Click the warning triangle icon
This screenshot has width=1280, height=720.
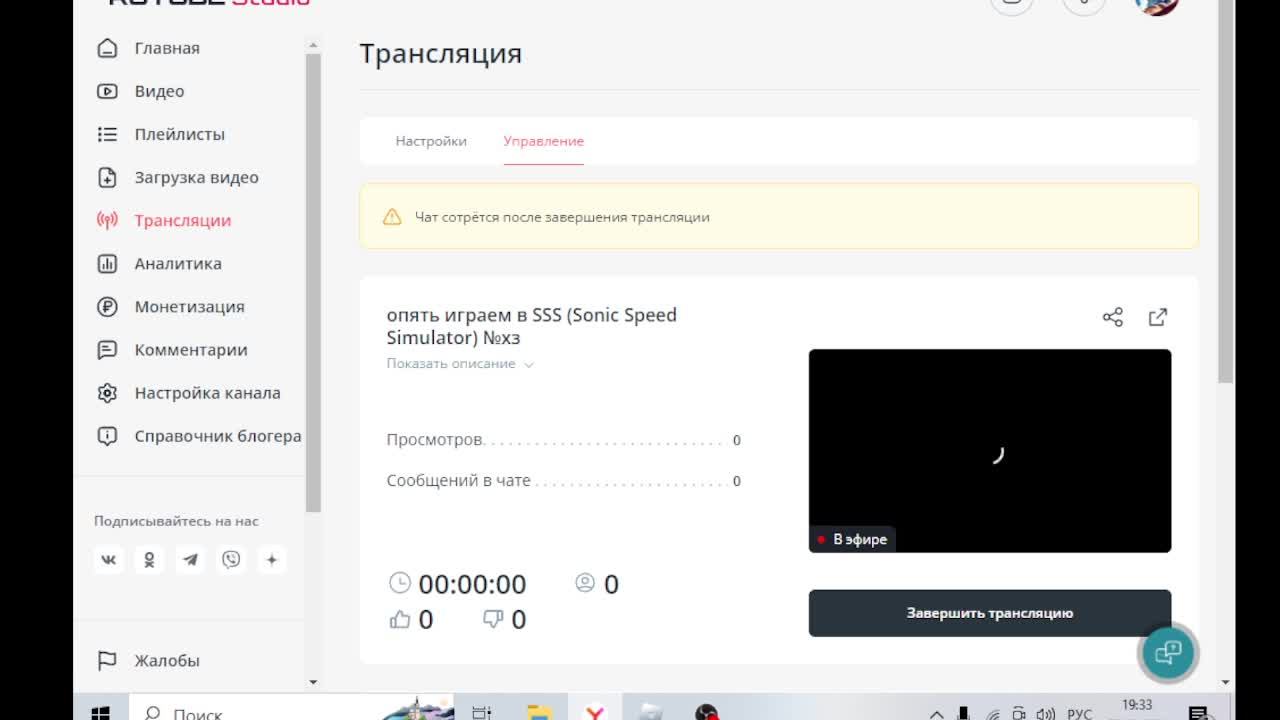(392, 217)
